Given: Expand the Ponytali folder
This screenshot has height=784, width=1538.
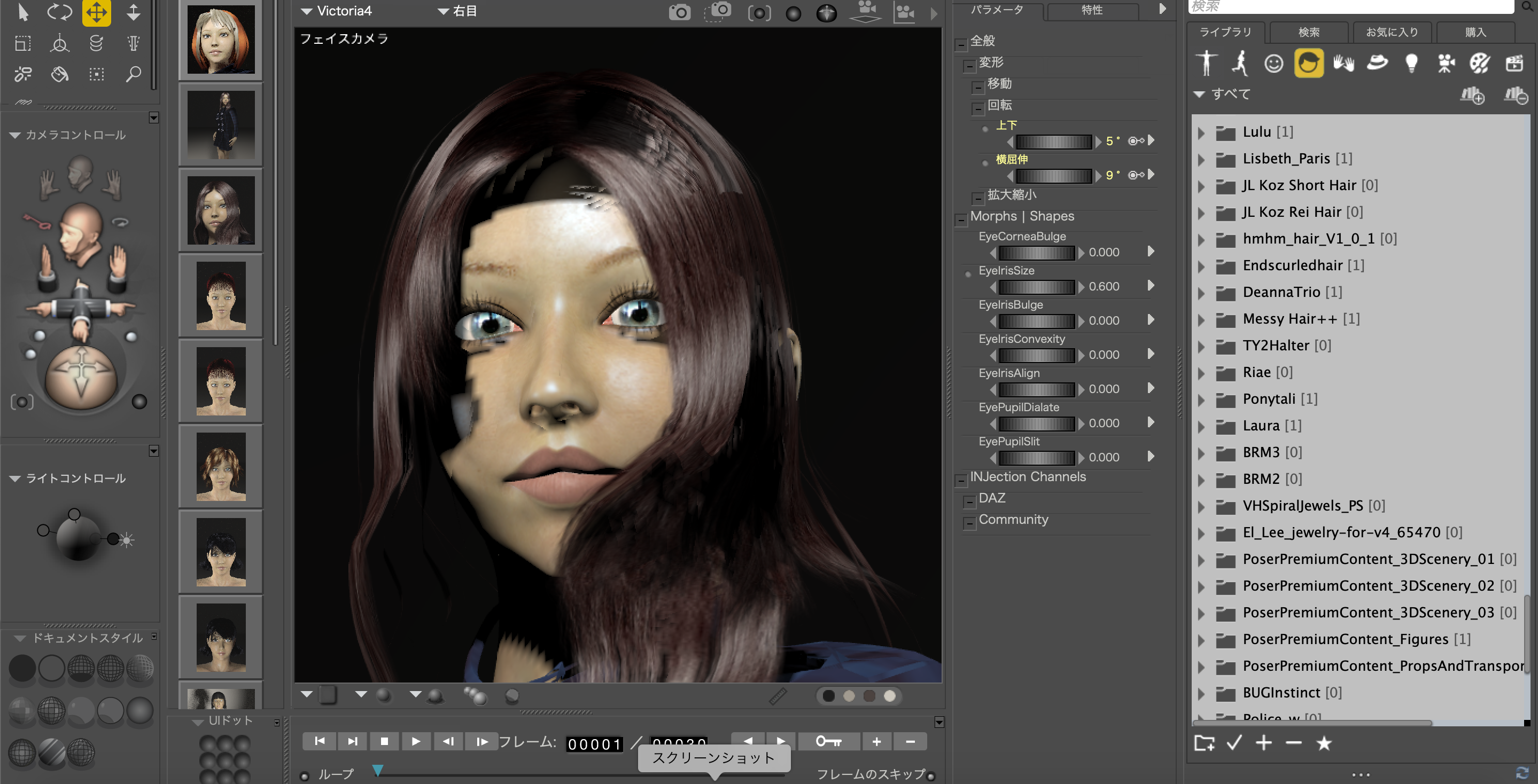Looking at the screenshot, I should [1201, 400].
